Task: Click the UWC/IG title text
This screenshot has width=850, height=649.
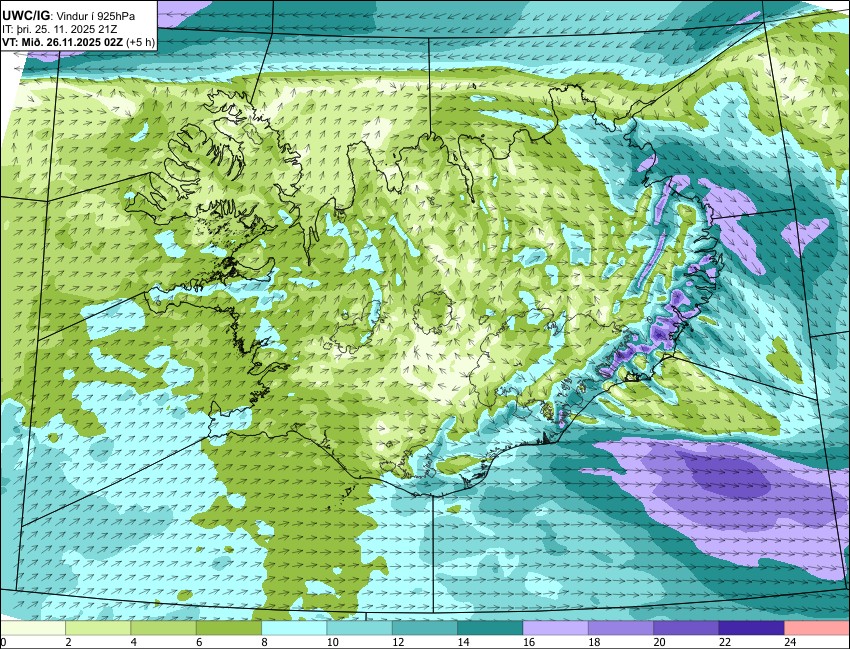Action: click(x=25, y=16)
